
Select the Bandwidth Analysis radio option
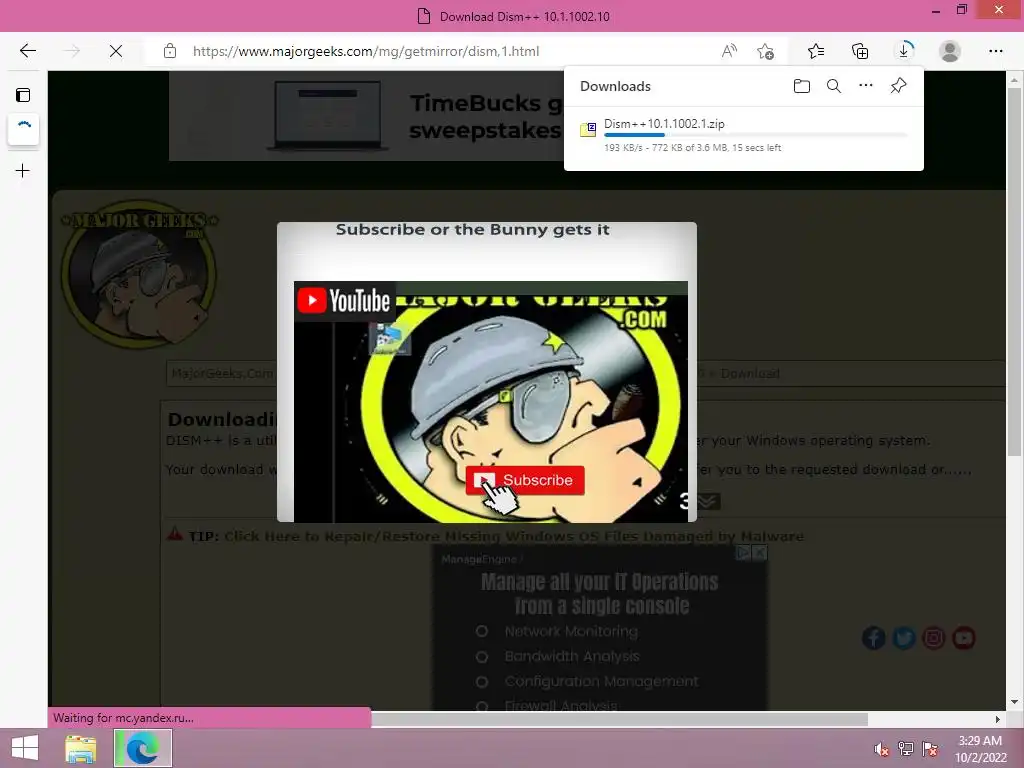click(x=481, y=656)
